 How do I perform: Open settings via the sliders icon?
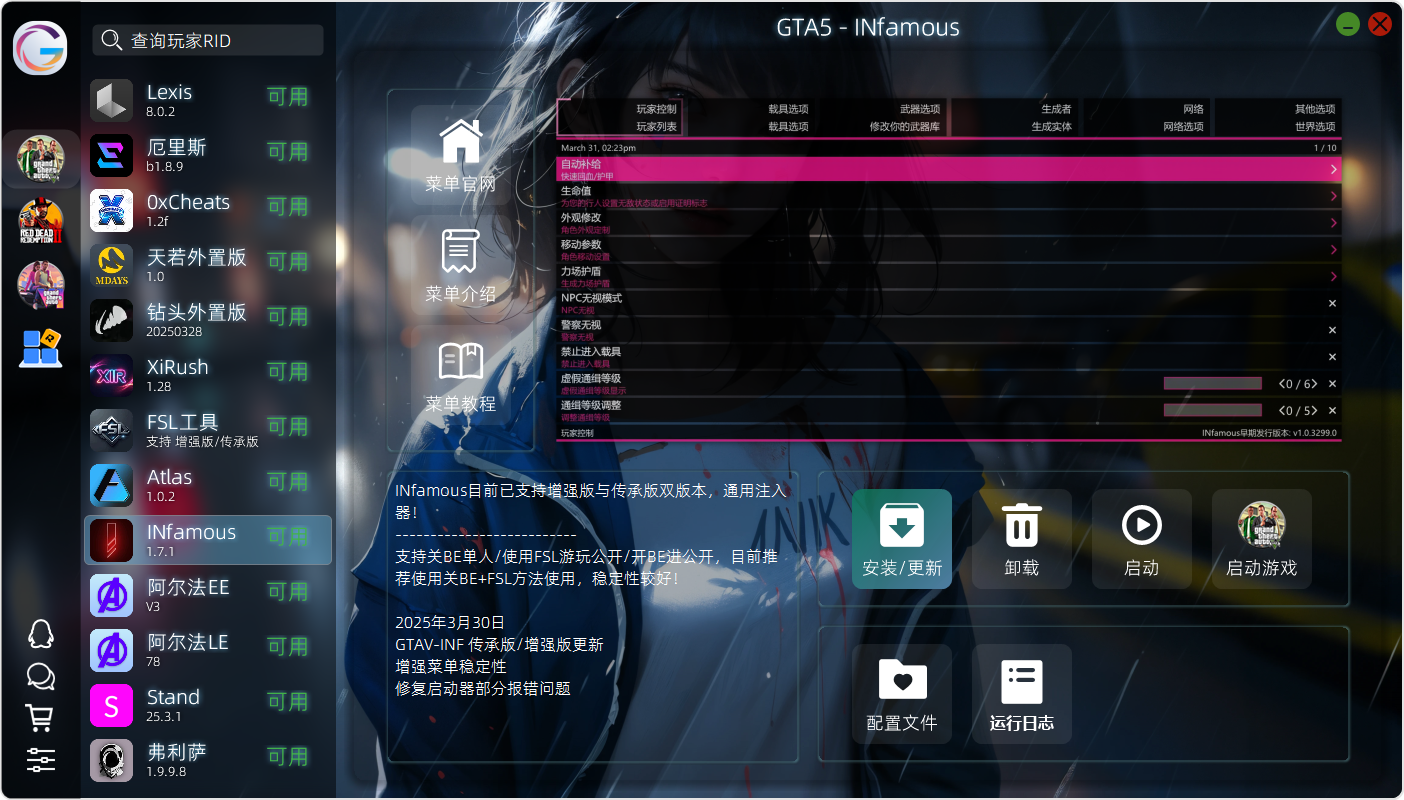pos(40,759)
